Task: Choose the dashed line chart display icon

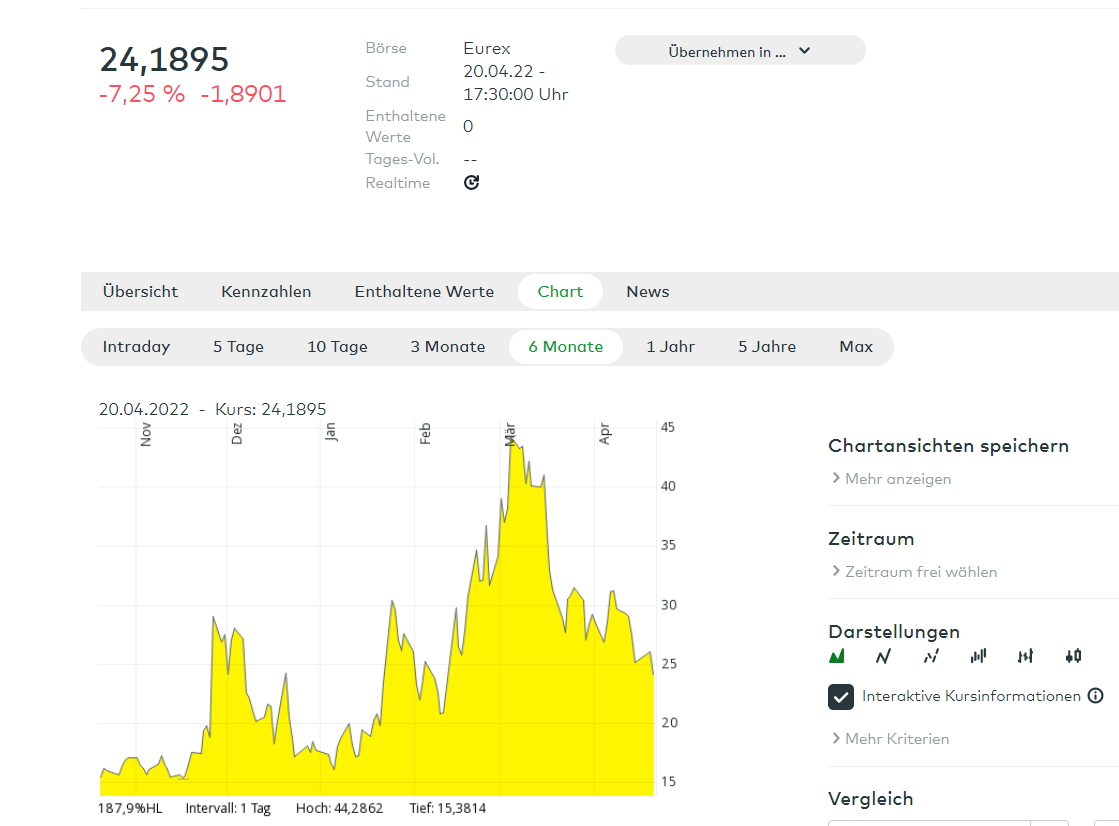Action: (931, 656)
